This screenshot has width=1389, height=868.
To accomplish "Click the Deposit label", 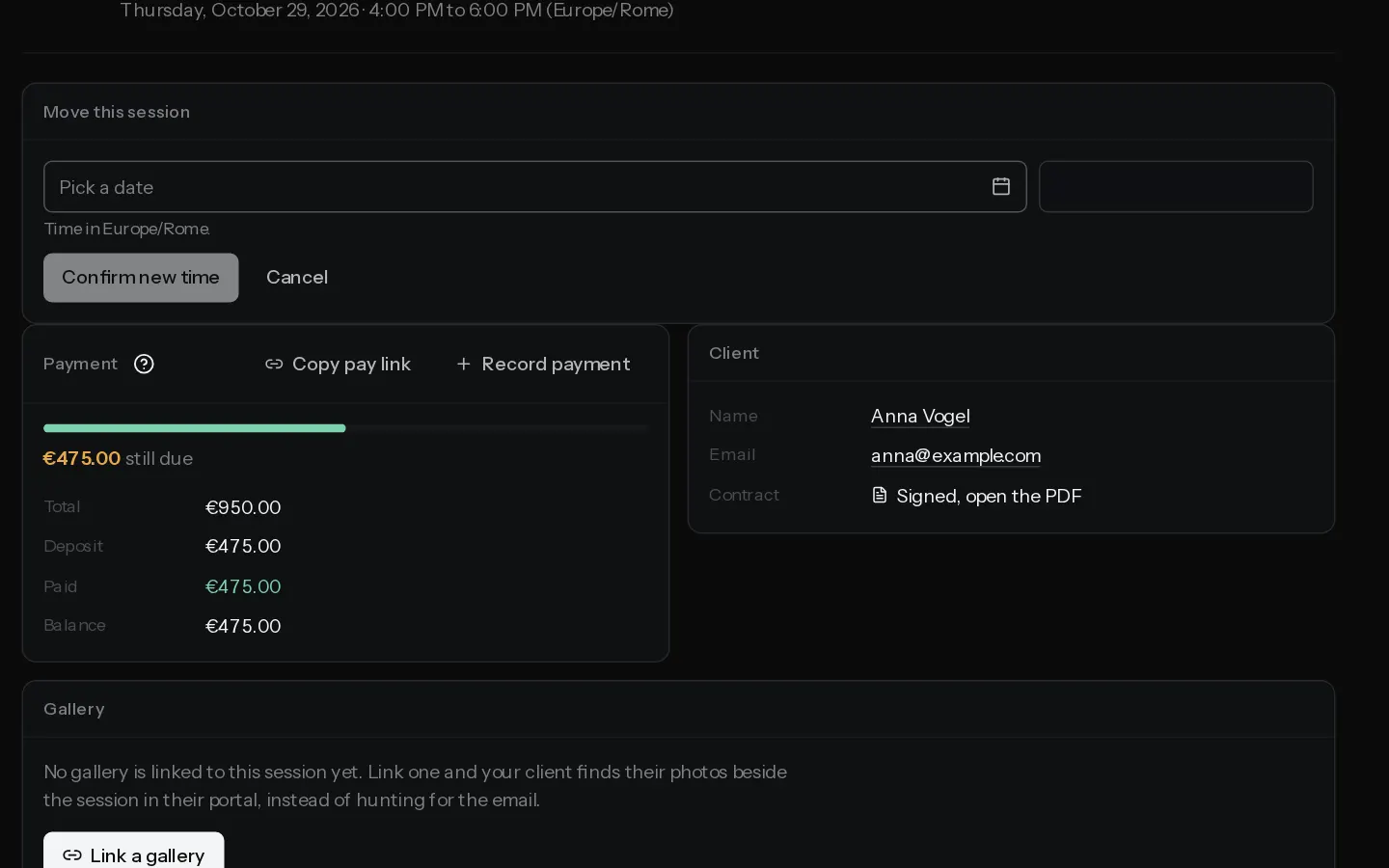I will [x=73, y=546].
